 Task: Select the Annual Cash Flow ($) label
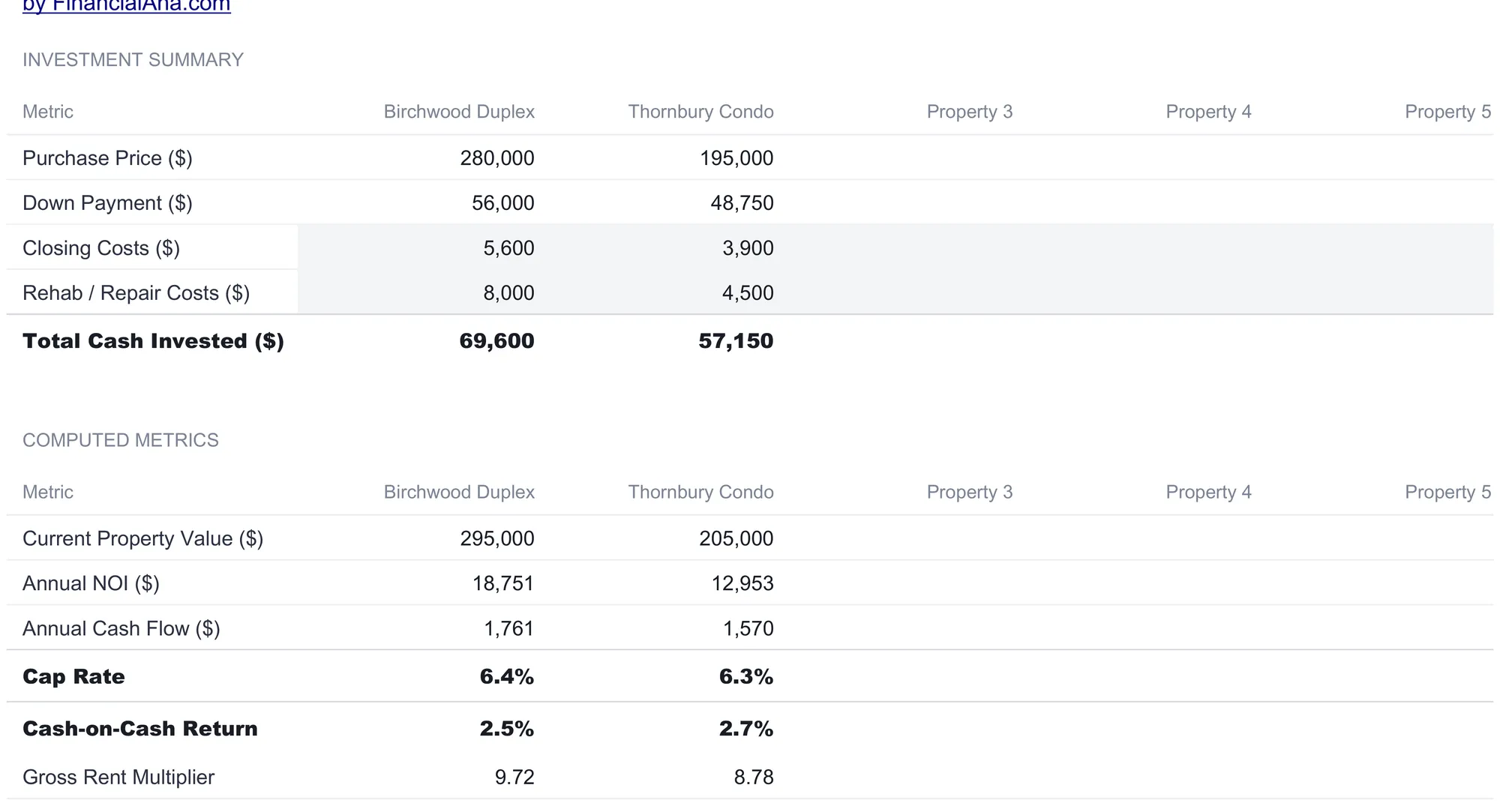pos(121,628)
